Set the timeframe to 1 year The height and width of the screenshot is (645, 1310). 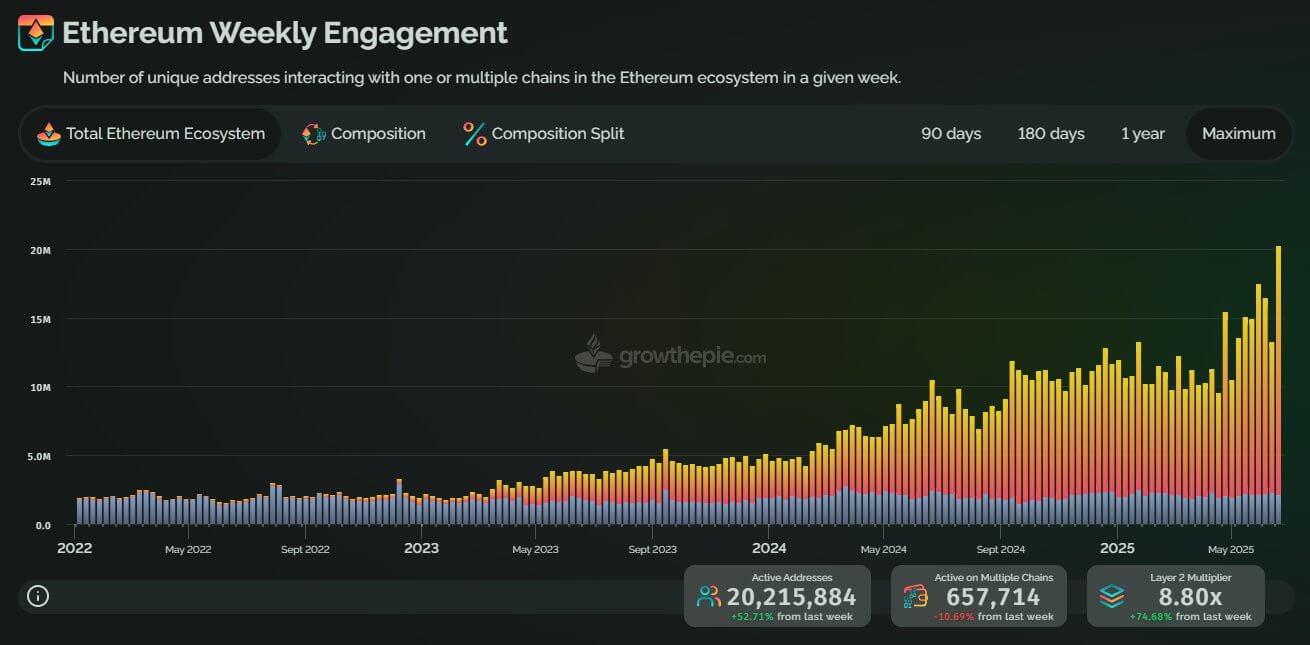(x=1143, y=134)
